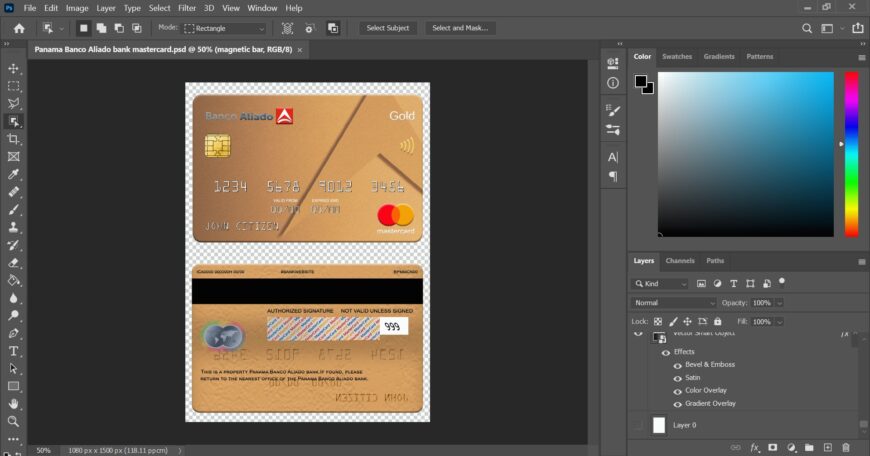Click the Layer 0 thumbnail
This screenshot has width=870, height=456.
[x=659, y=425]
